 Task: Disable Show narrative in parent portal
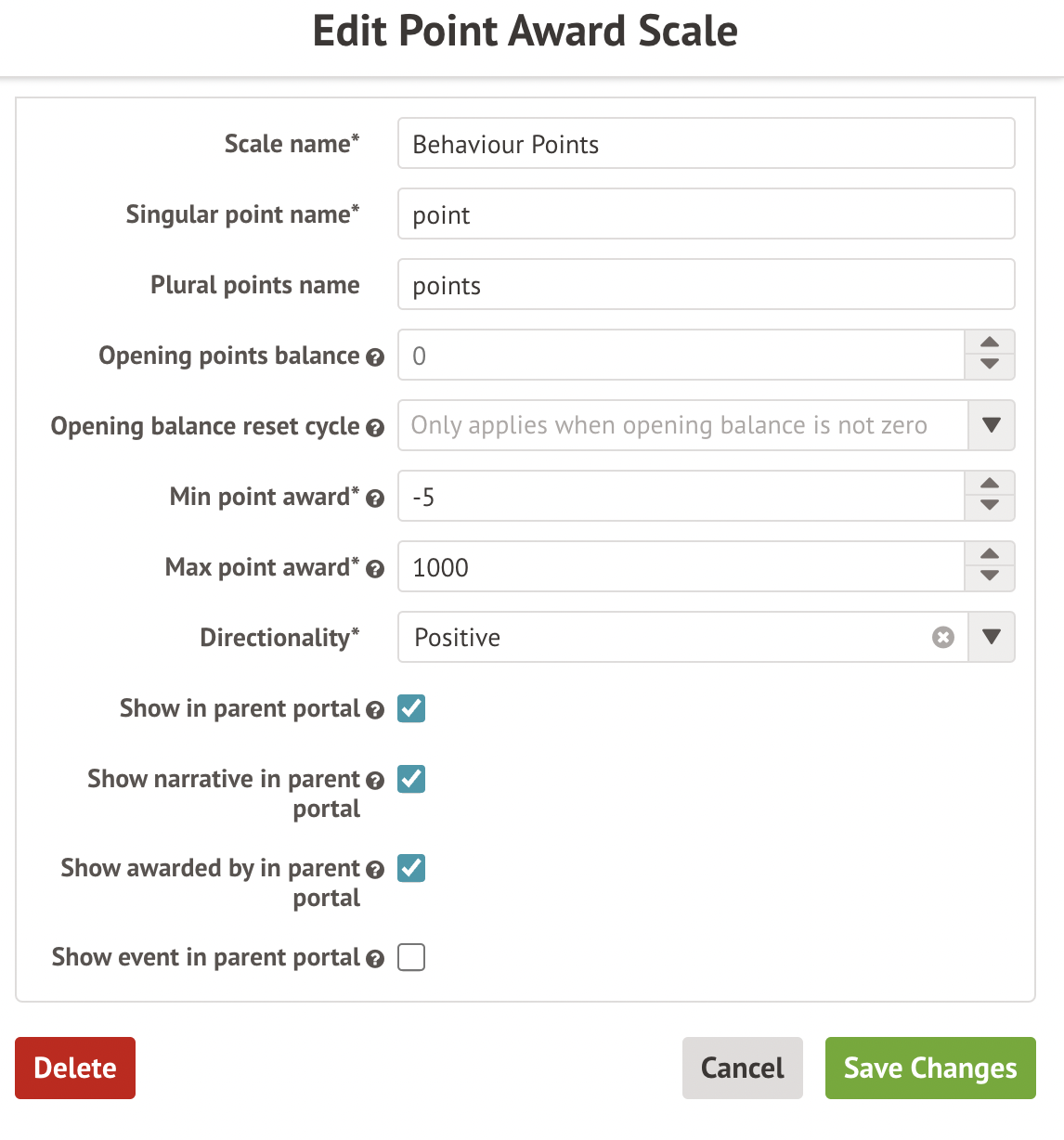point(411,779)
